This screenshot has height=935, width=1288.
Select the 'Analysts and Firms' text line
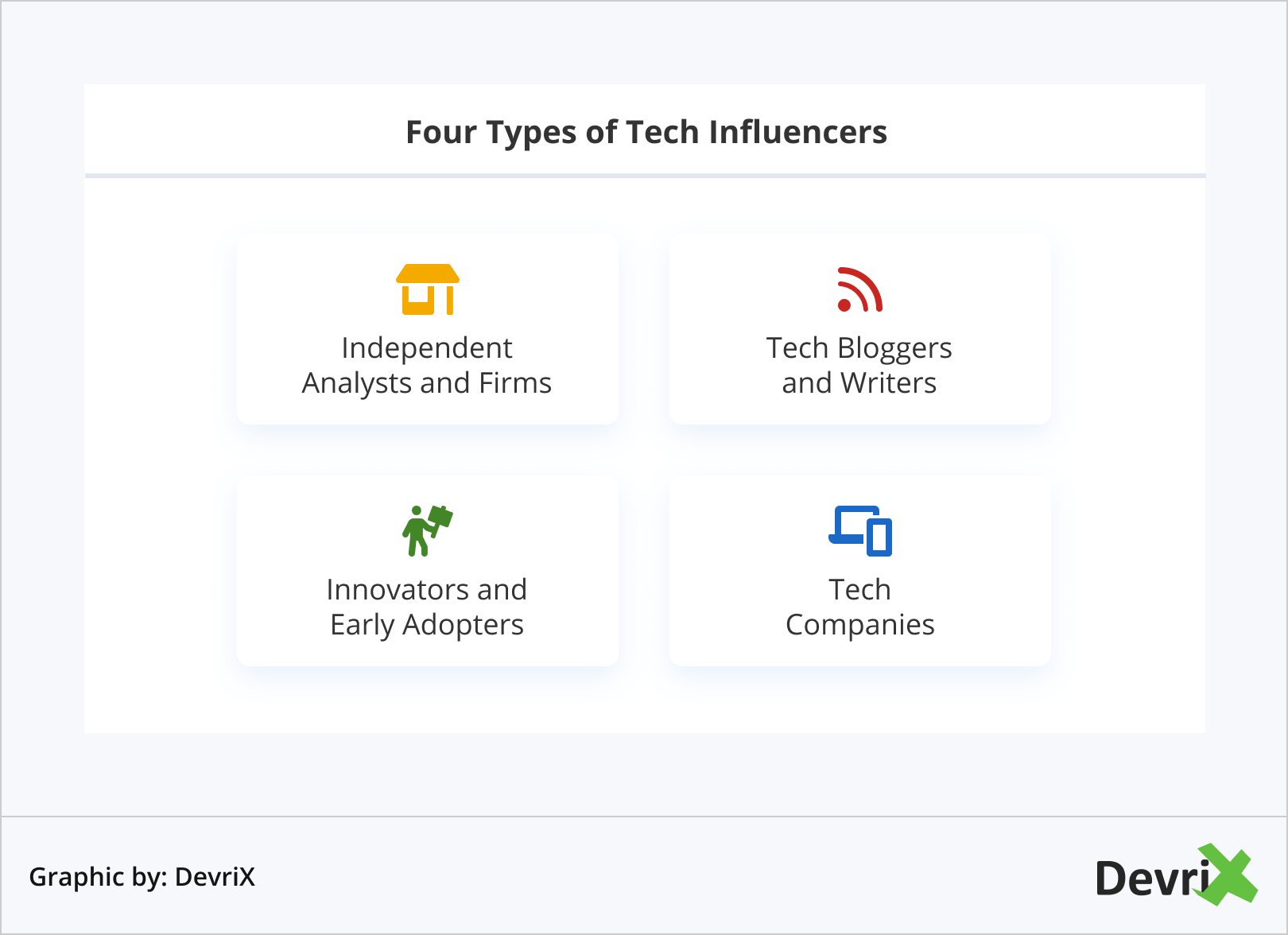click(427, 383)
